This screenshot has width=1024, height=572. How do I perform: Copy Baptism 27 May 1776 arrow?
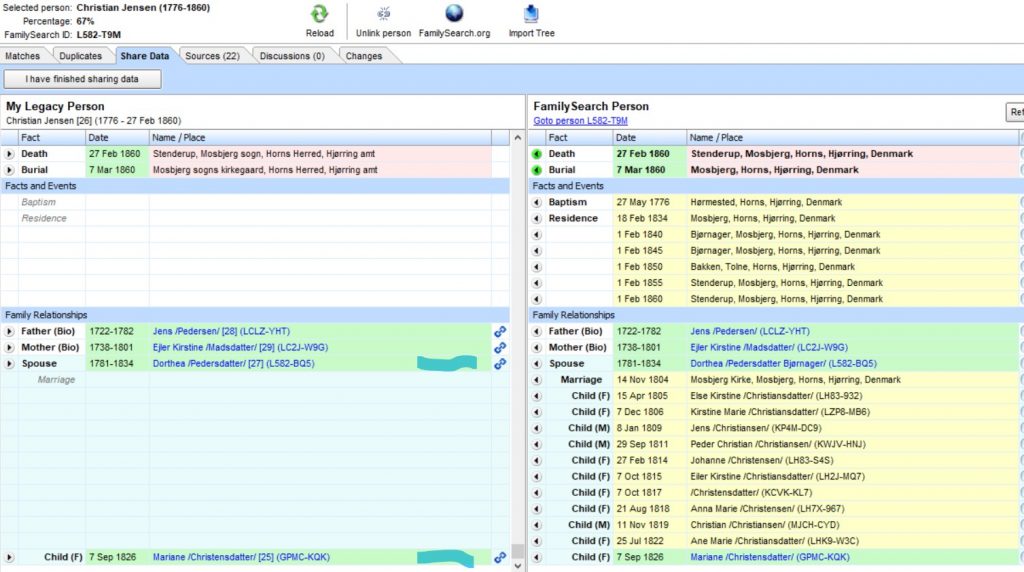click(537, 202)
